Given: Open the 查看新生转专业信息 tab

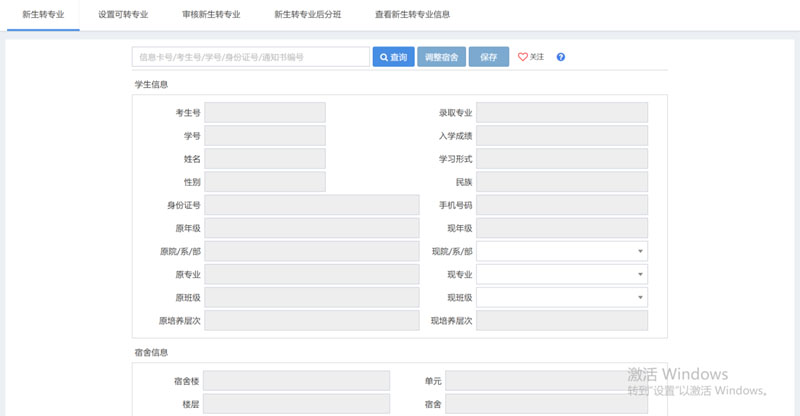Looking at the screenshot, I should 412,15.
